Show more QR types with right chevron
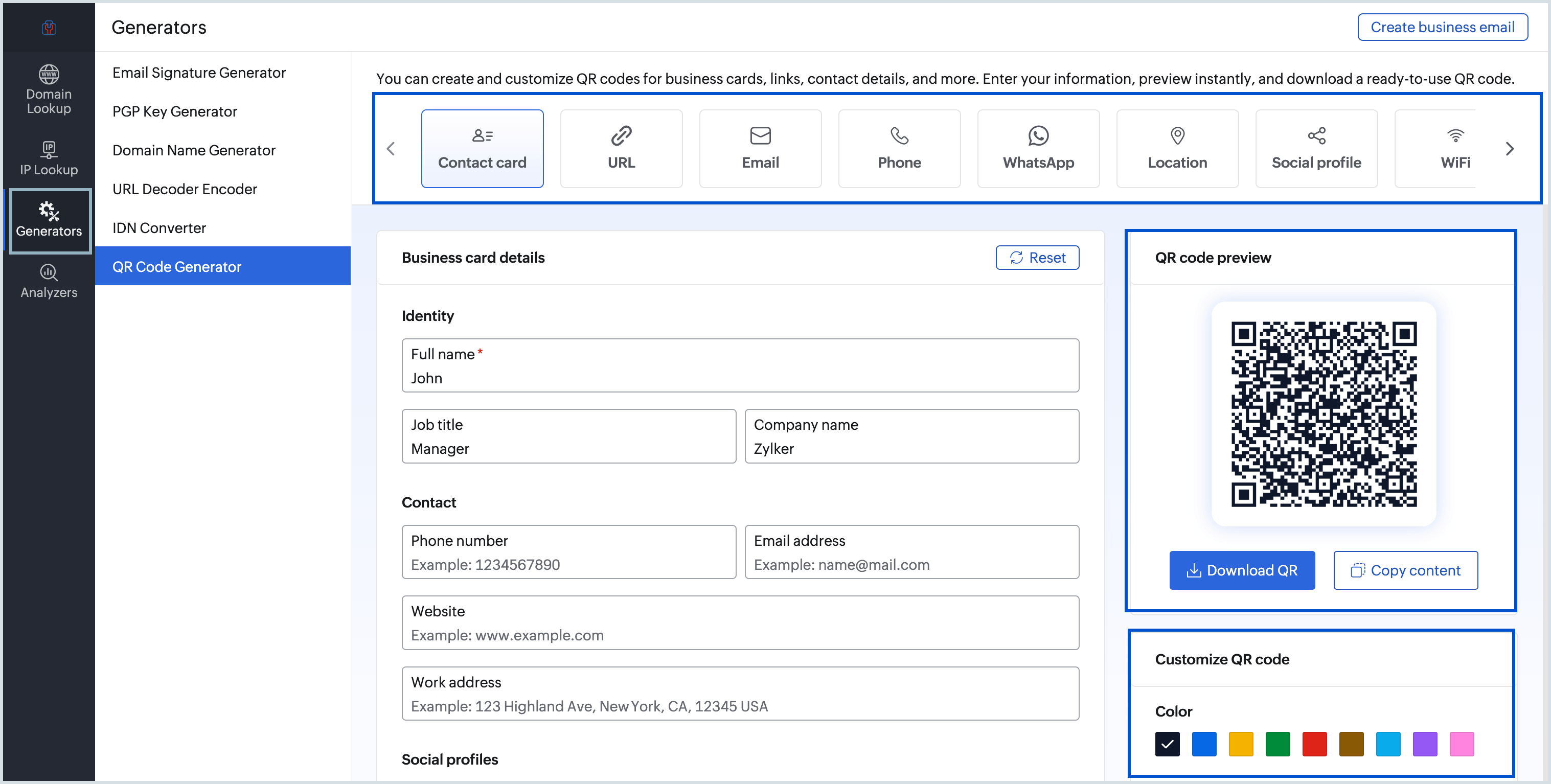 pos(1510,149)
